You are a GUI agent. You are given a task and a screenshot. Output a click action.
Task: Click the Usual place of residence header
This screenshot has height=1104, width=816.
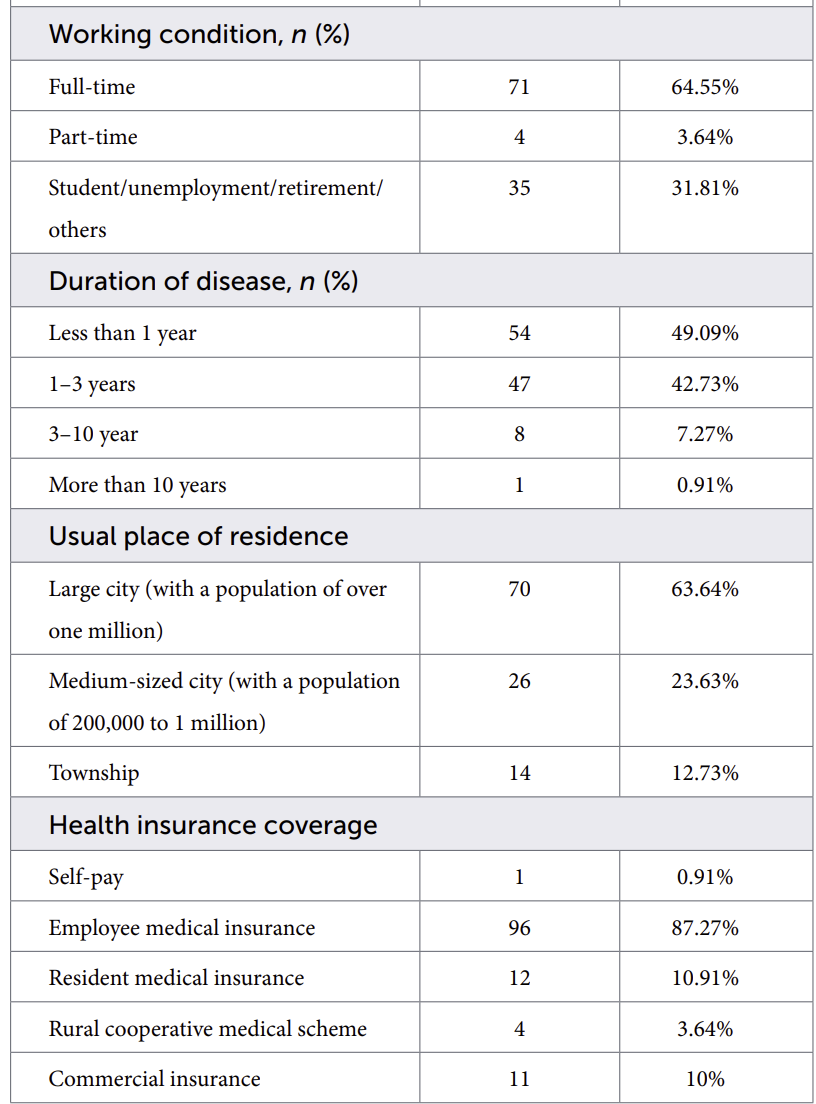[x=199, y=536]
